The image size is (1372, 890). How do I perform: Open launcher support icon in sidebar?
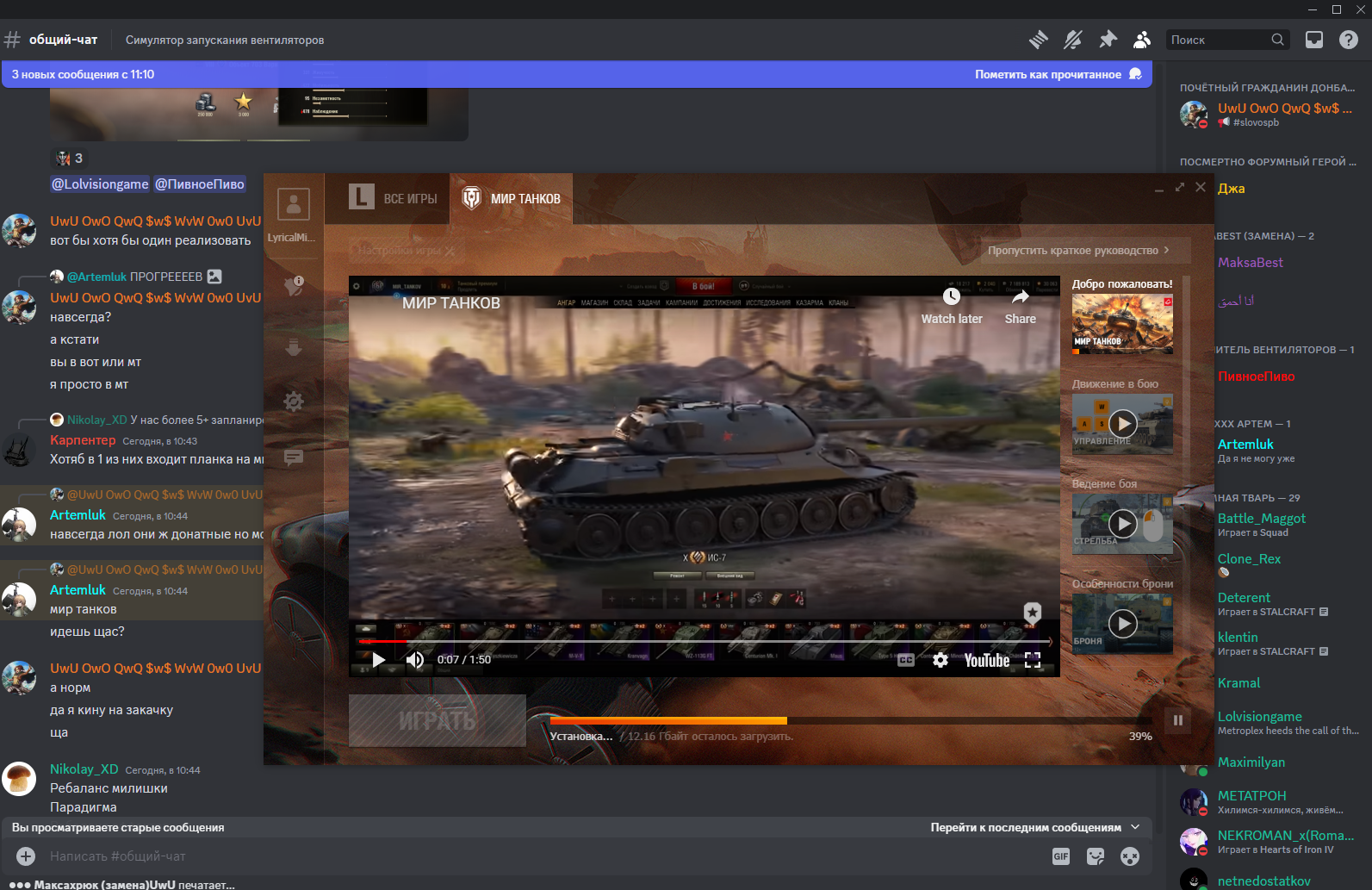click(x=294, y=285)
